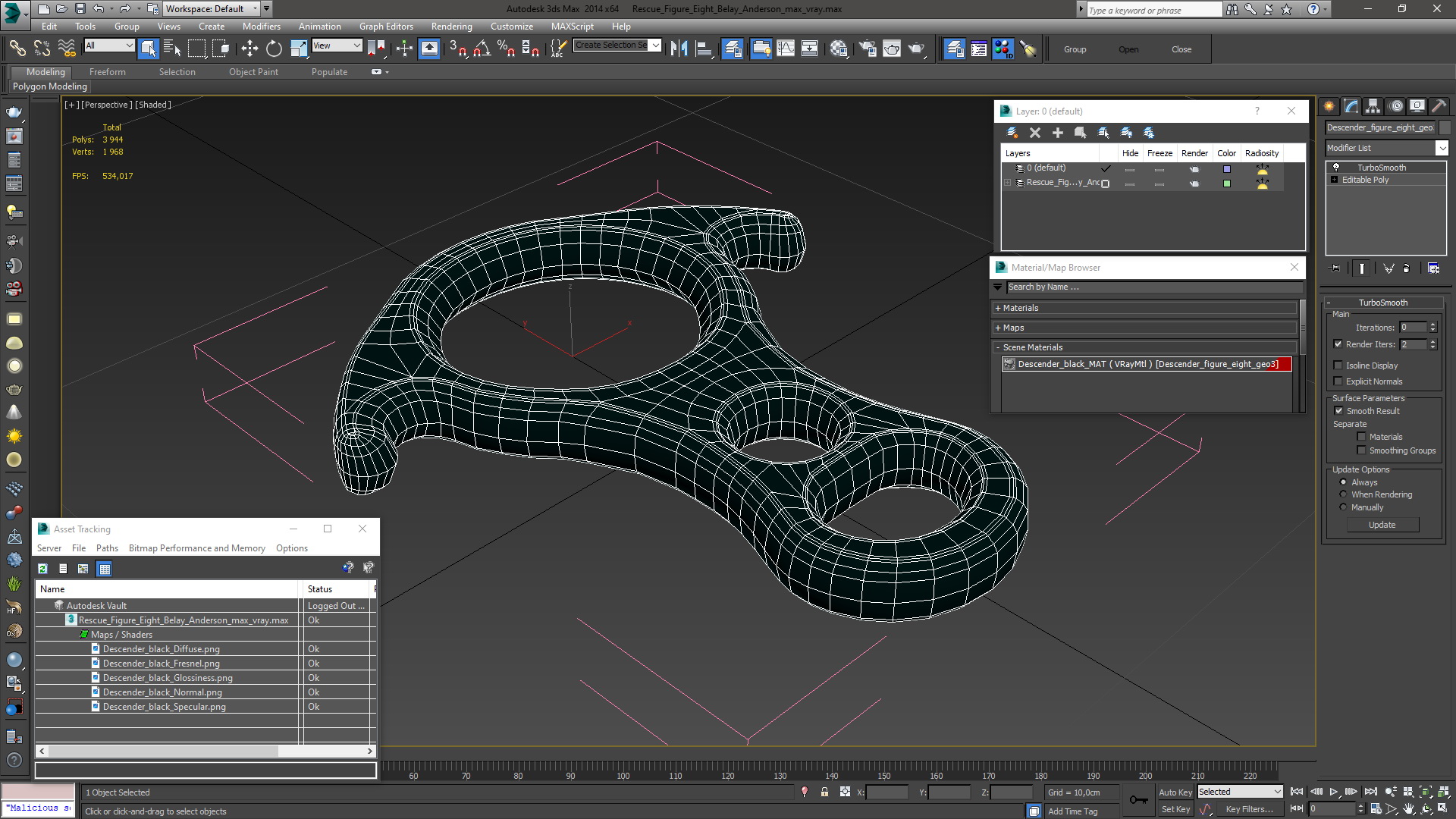Screen dimensions: 1456x819
Task: Click the Play Animation button
Action: point(1334,792)
